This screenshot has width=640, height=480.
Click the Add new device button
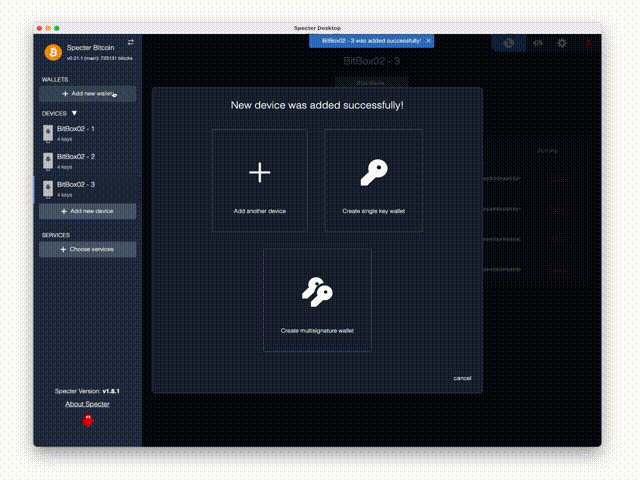(88, 211)
